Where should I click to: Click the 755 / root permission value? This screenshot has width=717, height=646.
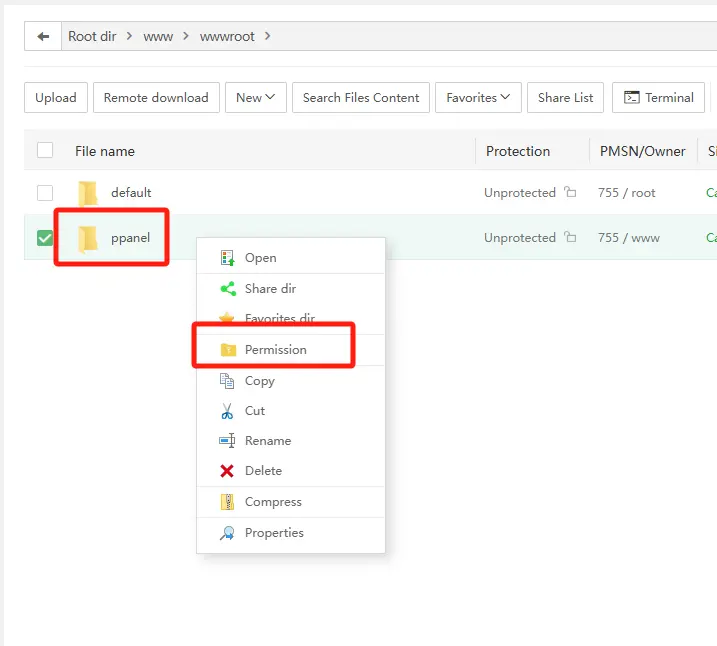626,192
